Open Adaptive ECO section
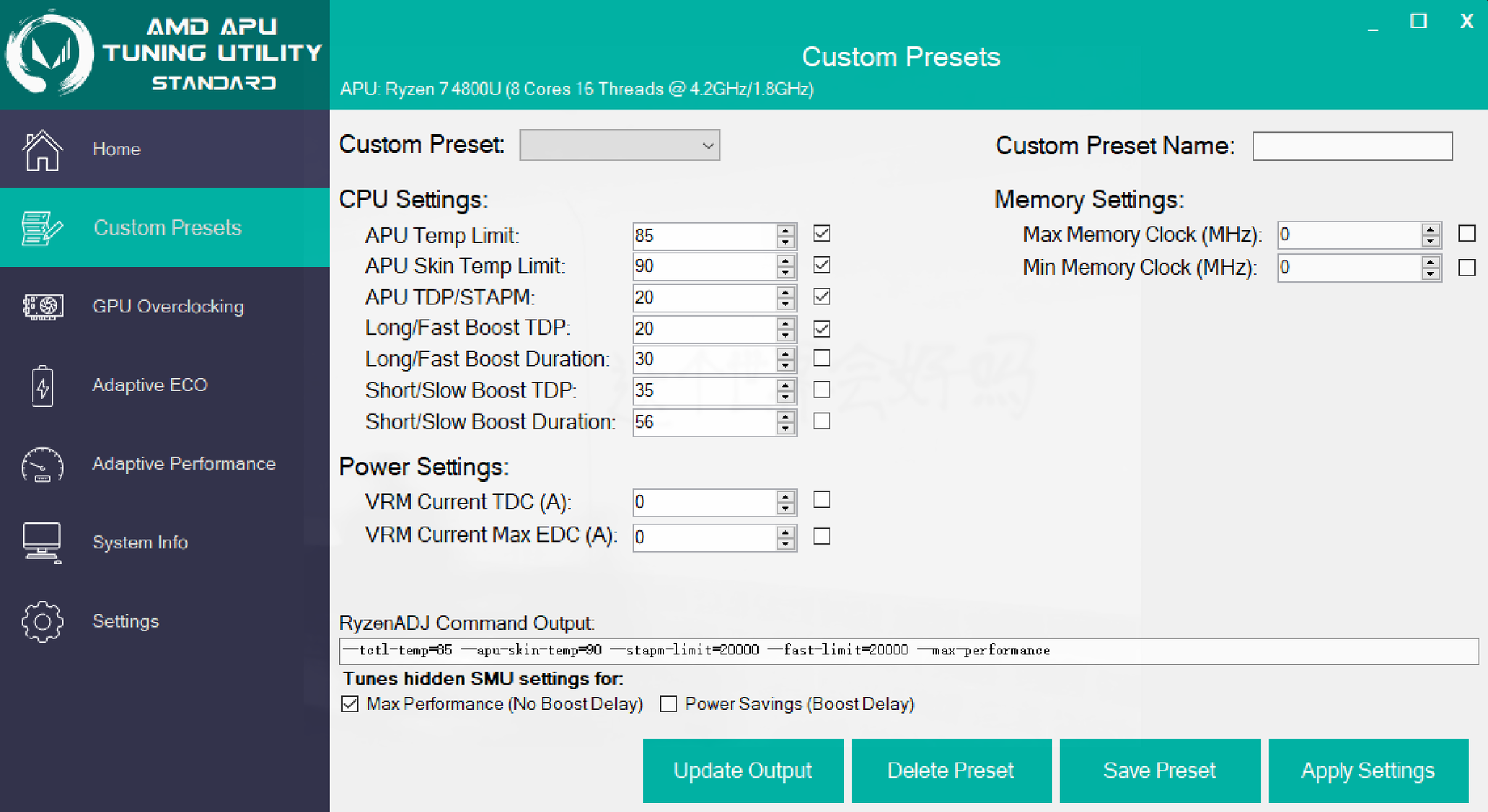1488x812 pixels. coord(150,384)
